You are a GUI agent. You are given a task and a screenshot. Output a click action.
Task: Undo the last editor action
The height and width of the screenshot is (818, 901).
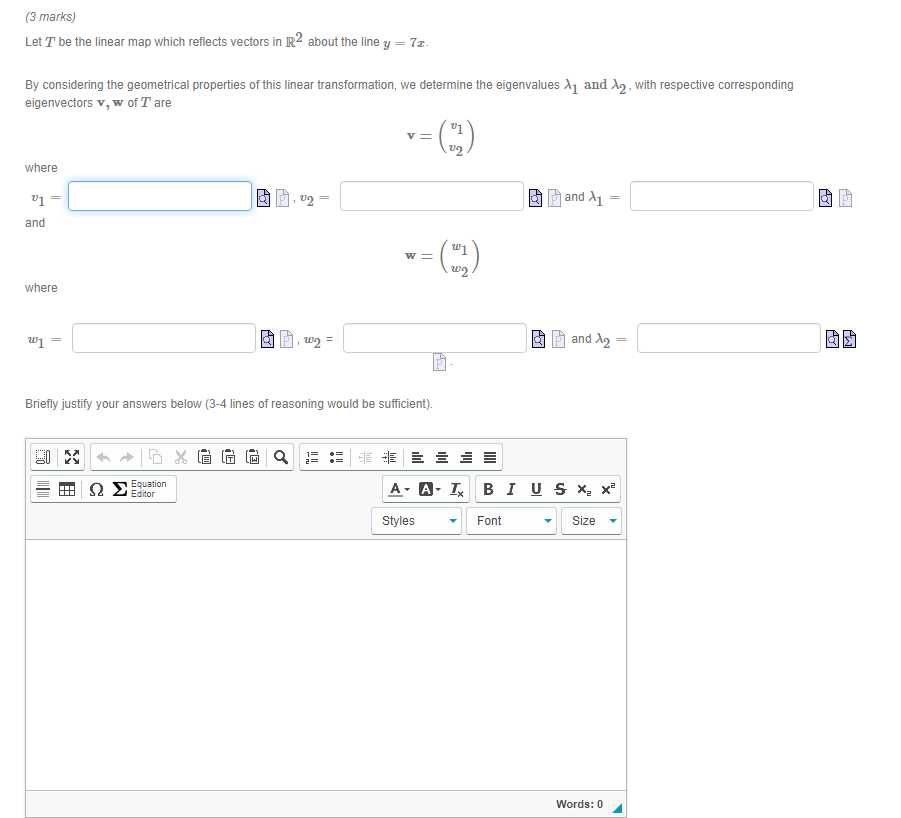click(103, 456)
